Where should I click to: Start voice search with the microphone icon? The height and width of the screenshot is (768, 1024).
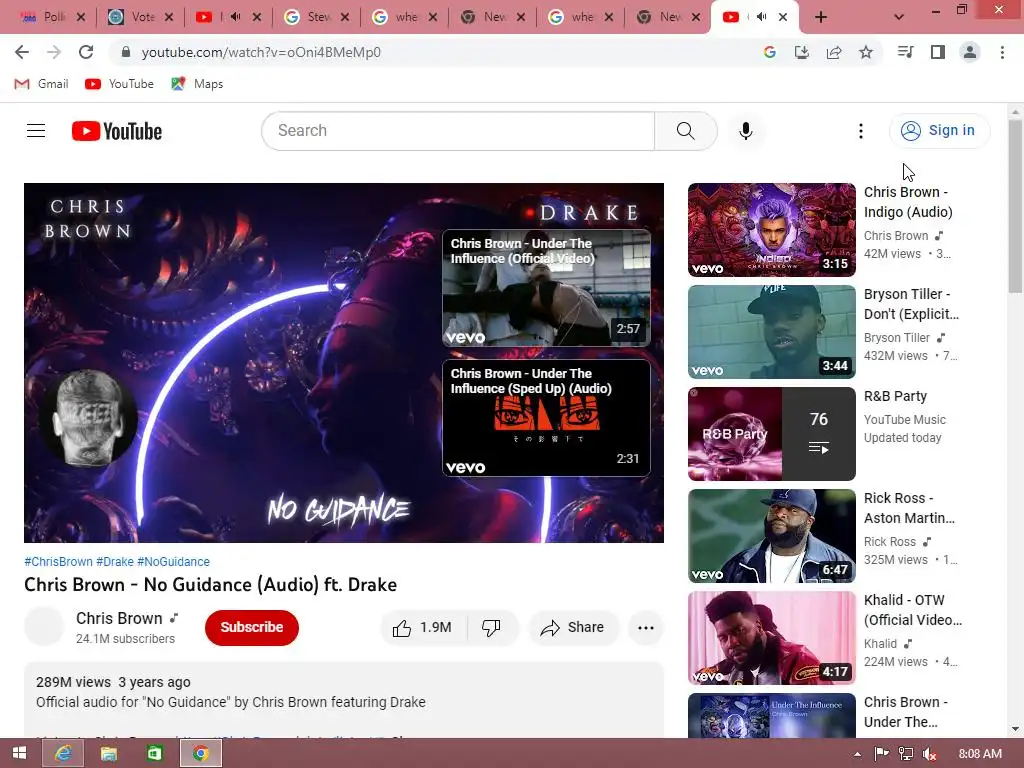(745, 131)
